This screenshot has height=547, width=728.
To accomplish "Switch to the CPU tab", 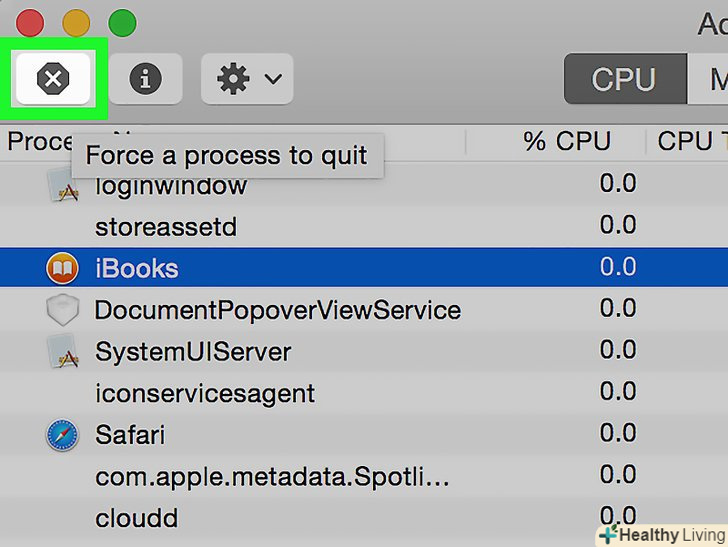I will click(x=624, y=79).
